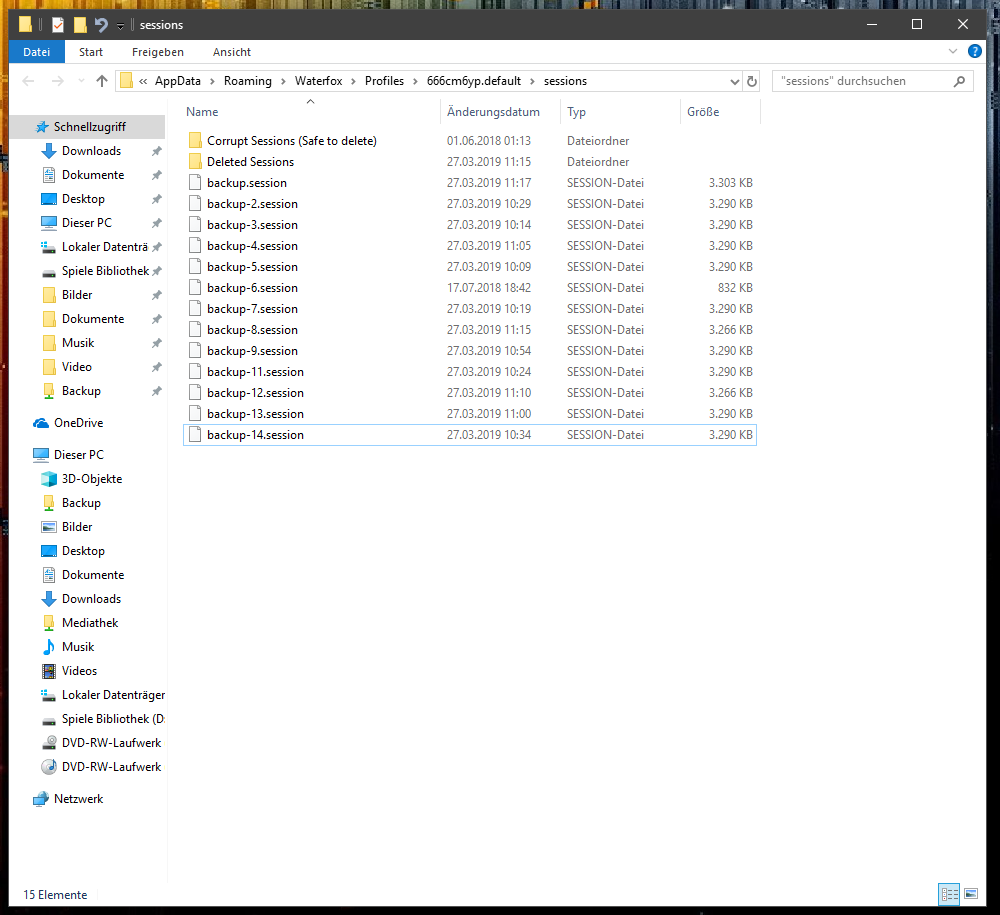Open Videos under Dieser PC
Screen dimensions: 1000x915
pyautogui.click(x=79, y=671)
